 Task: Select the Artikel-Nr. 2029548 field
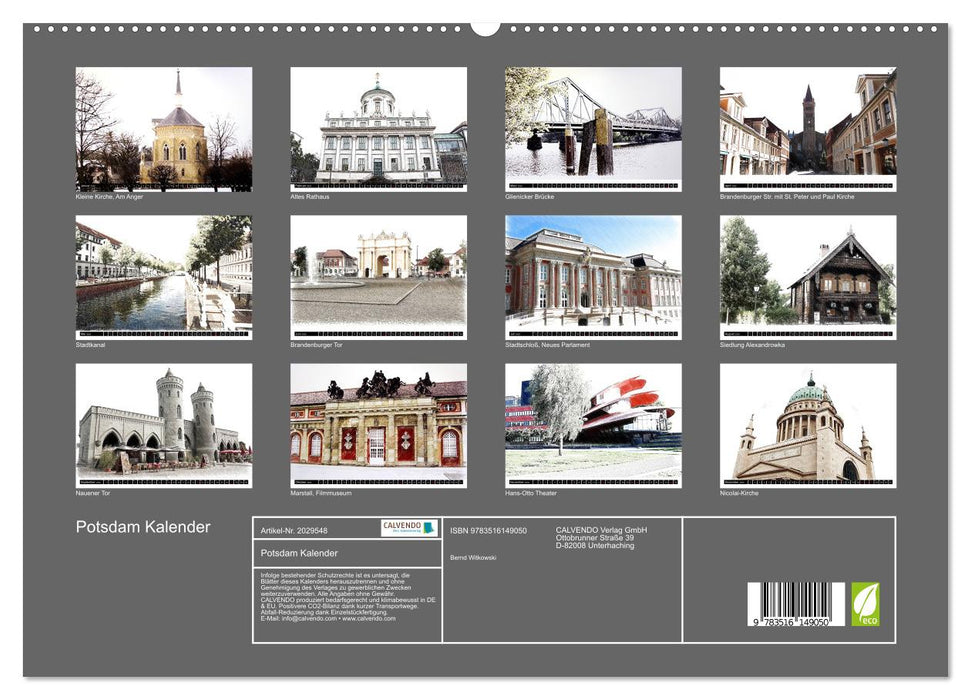click(293, 529)
